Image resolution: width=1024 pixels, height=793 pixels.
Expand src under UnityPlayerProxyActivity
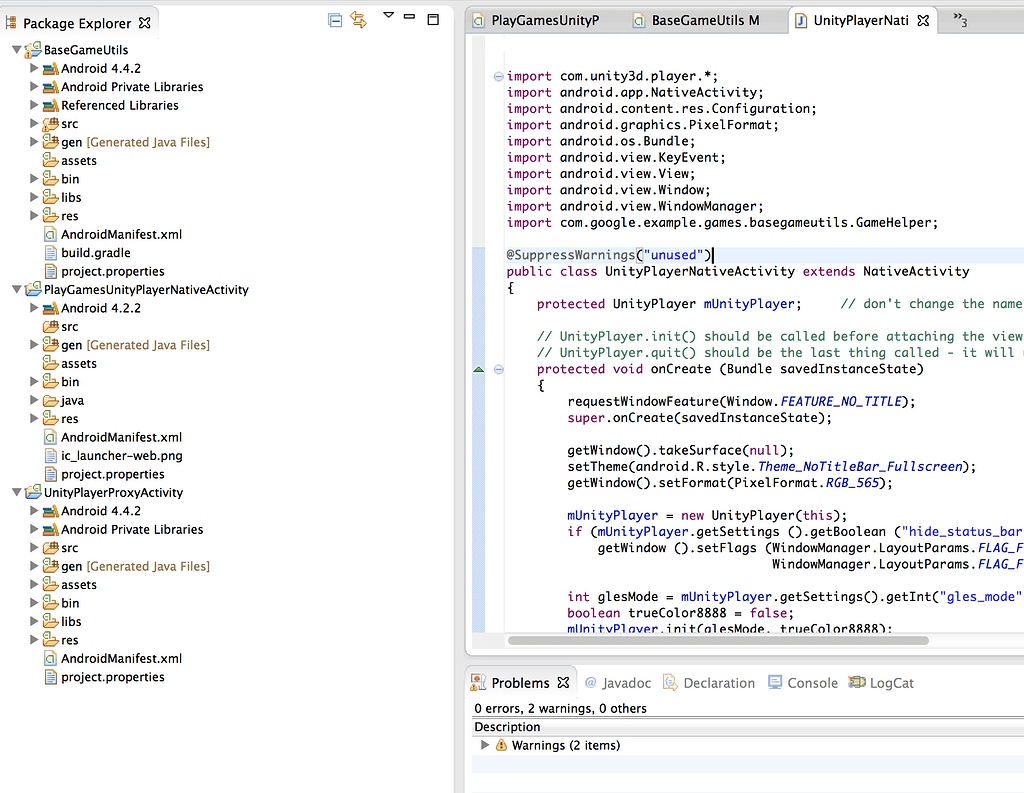tap(33, 547)
